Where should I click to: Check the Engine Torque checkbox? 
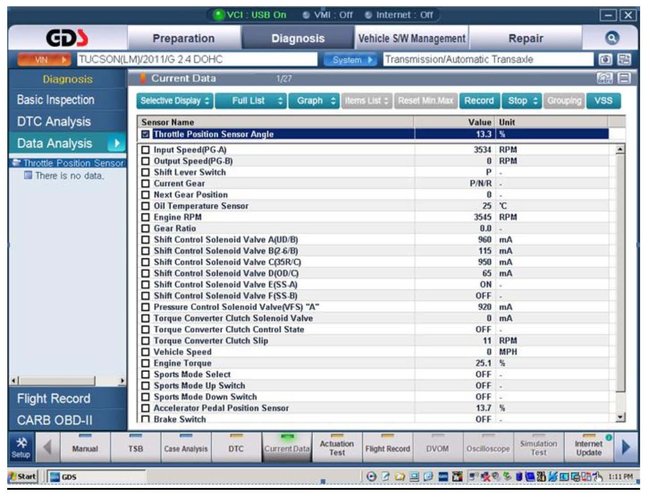pyautogui.click(x=145, y=363)
